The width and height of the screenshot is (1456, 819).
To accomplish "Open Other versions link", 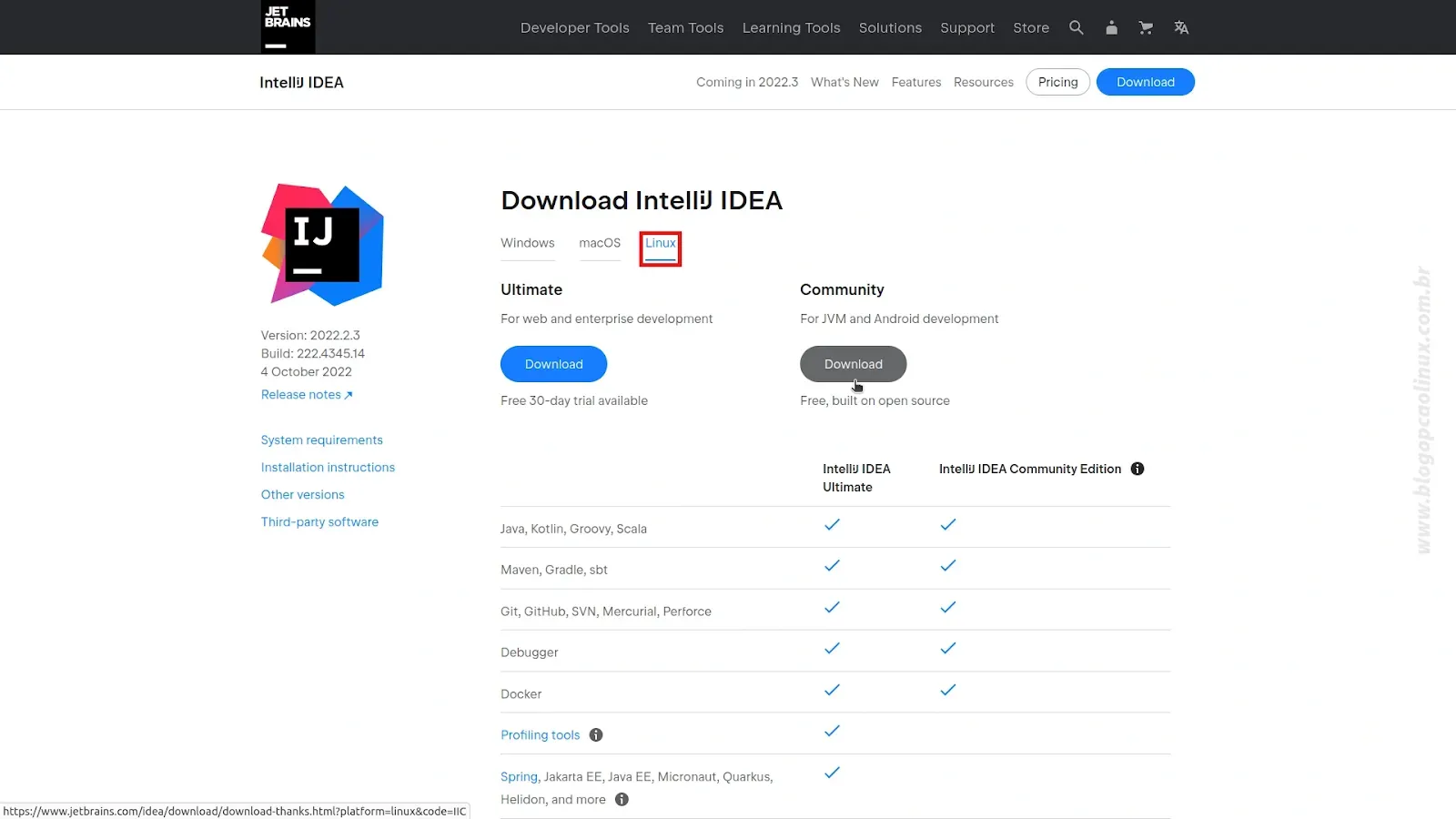I will tap(303, 494).
